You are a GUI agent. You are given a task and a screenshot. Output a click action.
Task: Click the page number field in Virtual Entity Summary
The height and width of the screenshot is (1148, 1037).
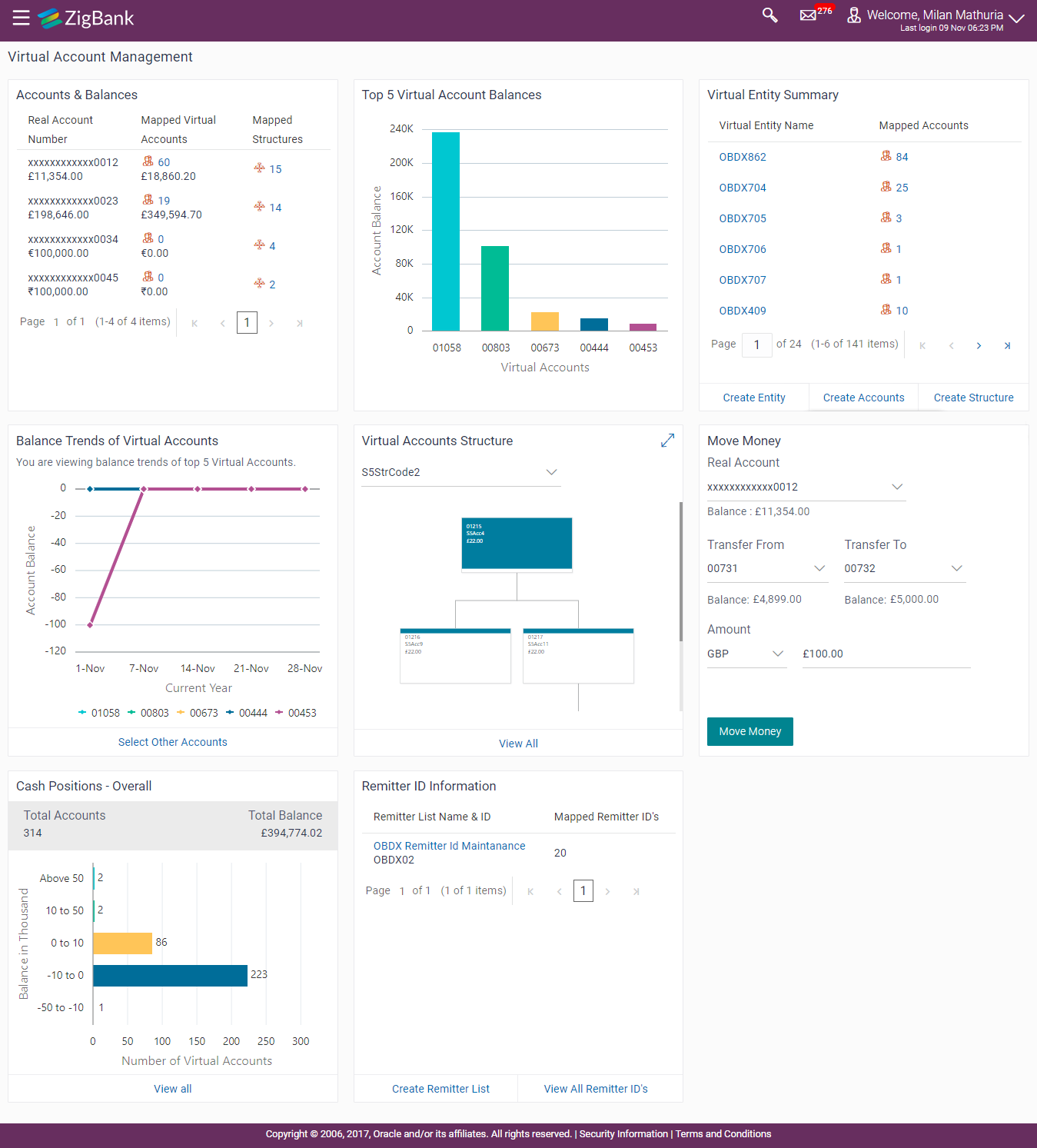[x=756, y=344]
